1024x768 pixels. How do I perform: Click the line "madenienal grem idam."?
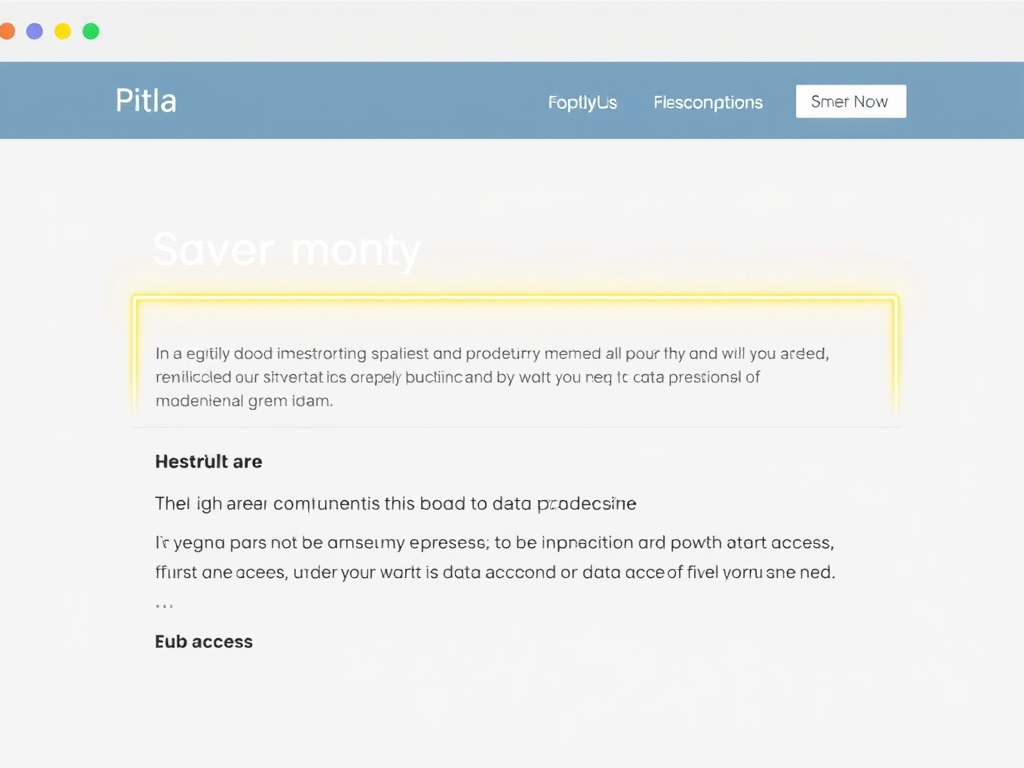(244, 401)
